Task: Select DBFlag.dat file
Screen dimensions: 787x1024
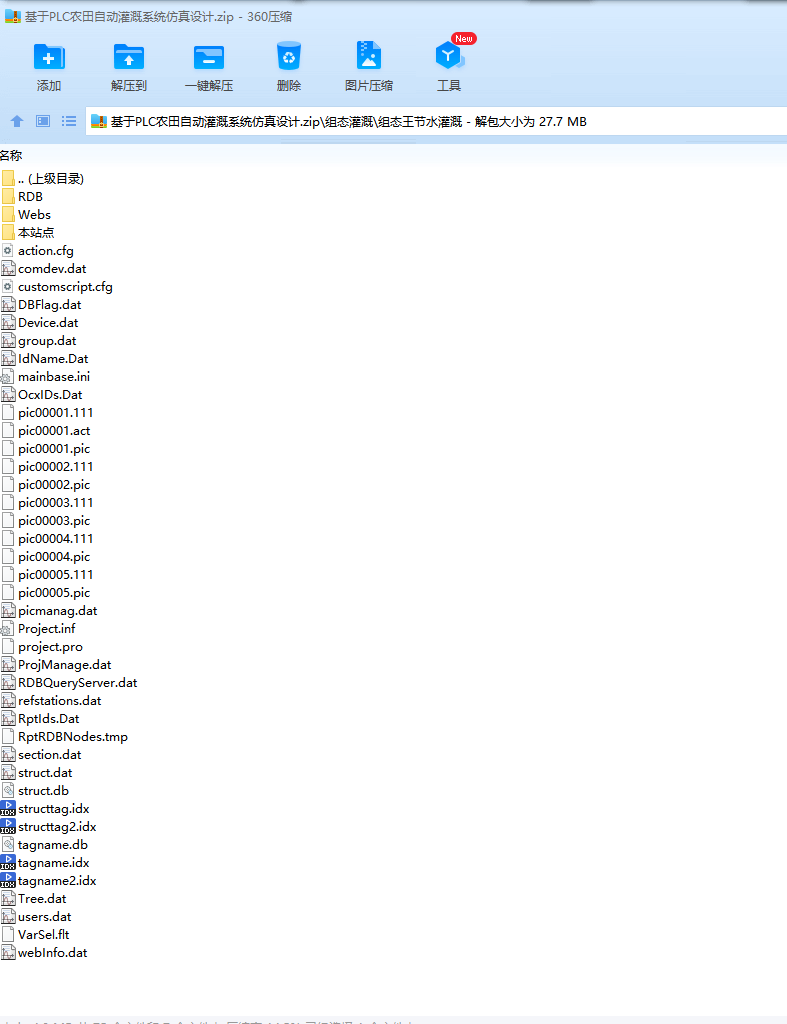Action: (50, 304)
